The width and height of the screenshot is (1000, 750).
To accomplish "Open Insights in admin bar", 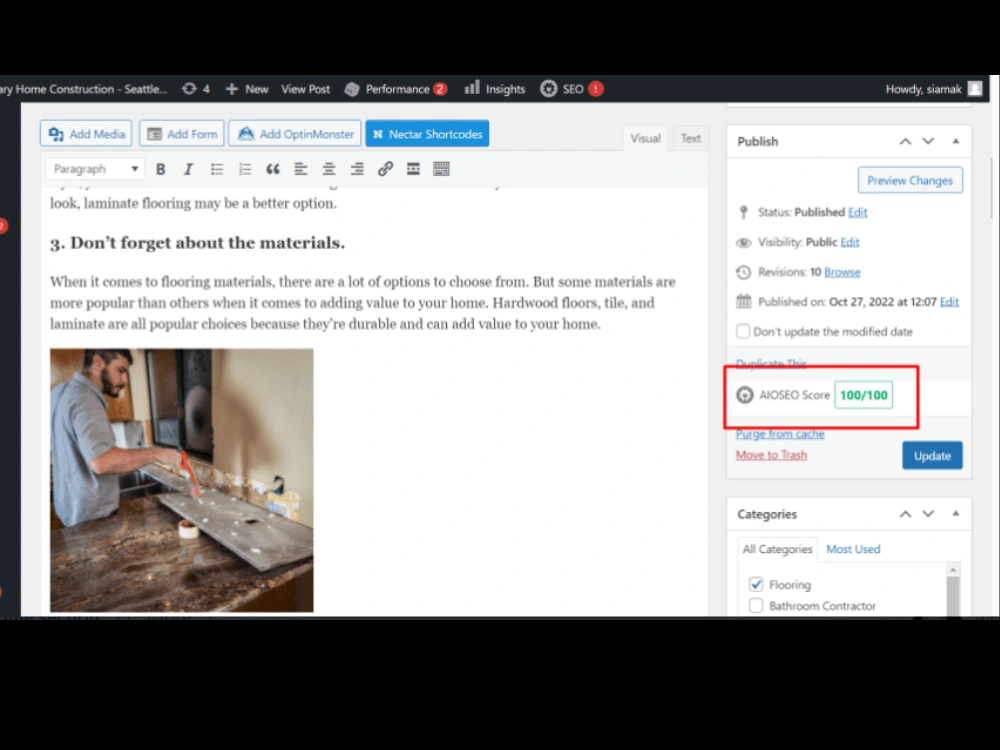I will 495,89.
